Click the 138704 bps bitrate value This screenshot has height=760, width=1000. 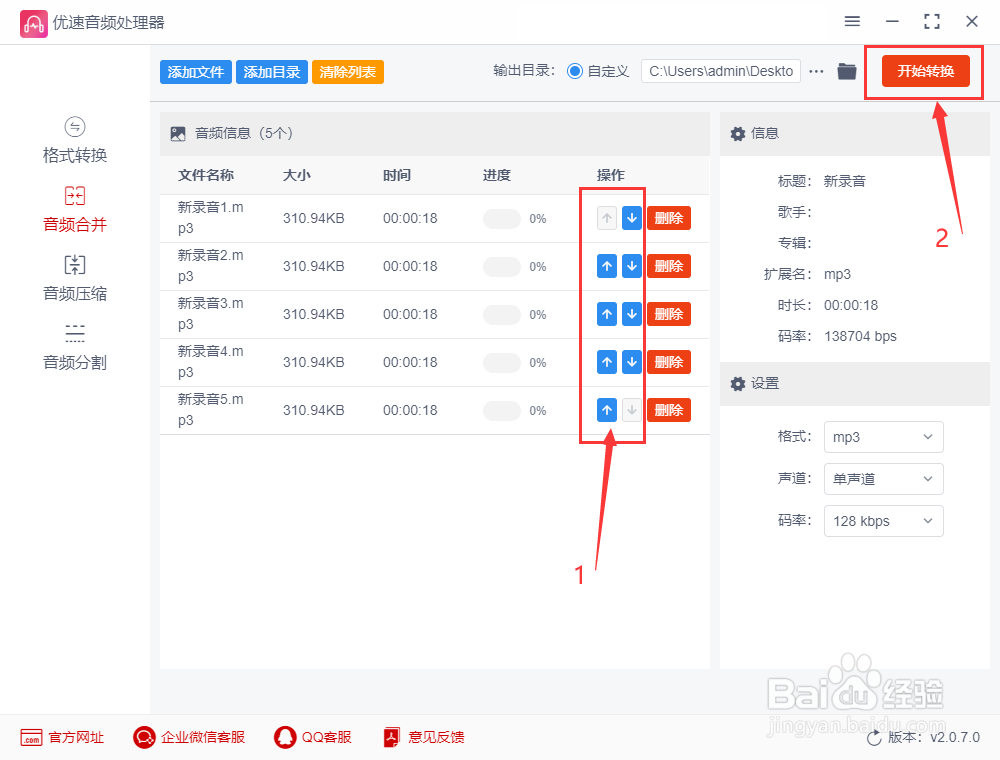860,336
